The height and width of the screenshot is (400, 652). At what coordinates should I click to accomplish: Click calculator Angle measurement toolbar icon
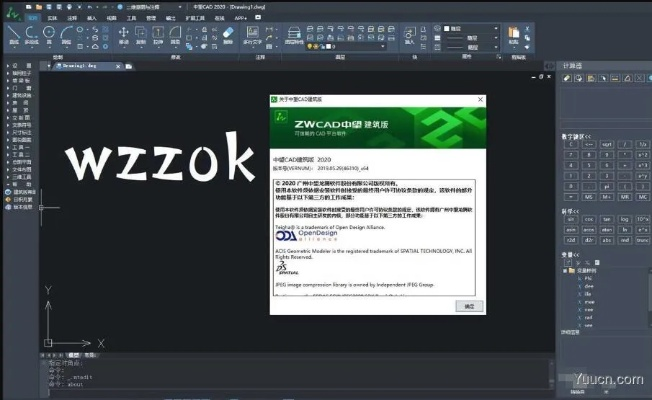(627, 78)
